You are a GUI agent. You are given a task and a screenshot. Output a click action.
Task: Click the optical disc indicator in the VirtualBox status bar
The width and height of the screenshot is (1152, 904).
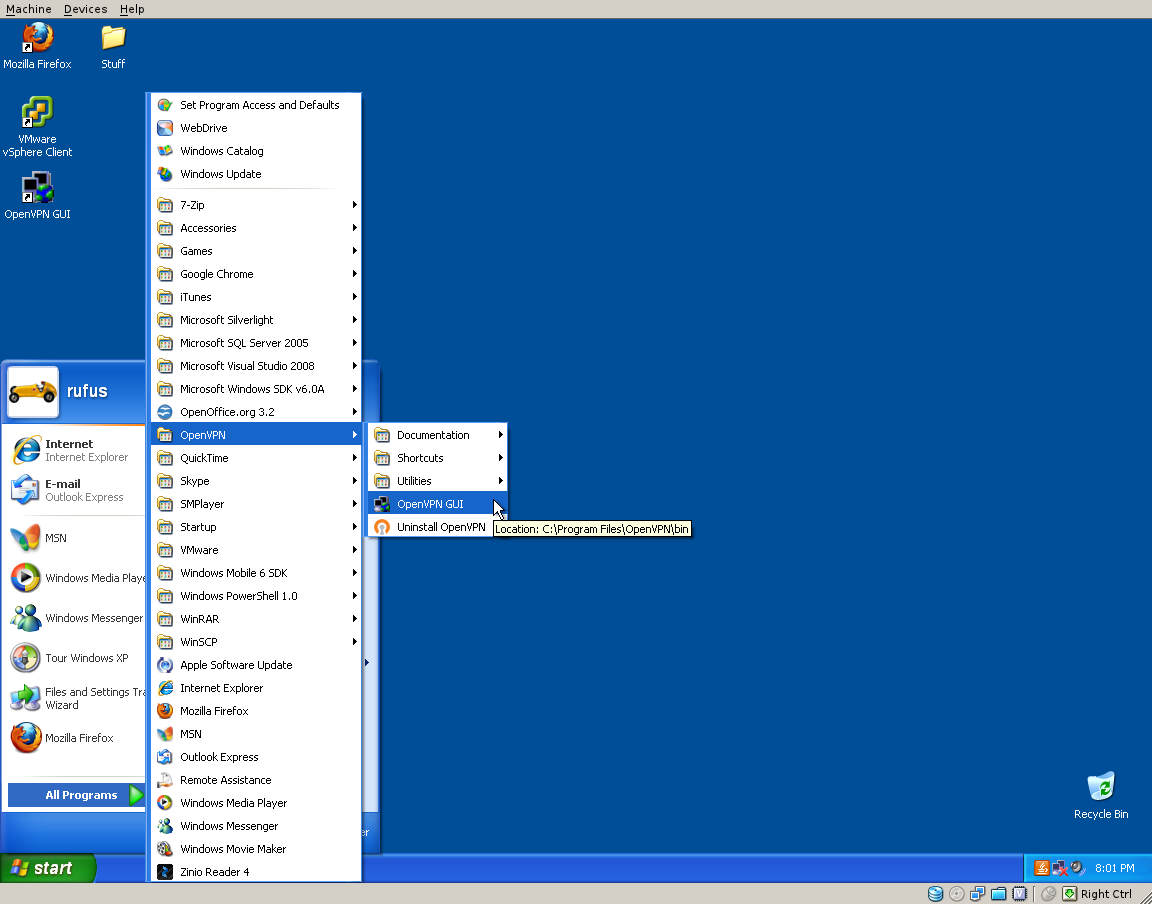(x=957, y=894)
